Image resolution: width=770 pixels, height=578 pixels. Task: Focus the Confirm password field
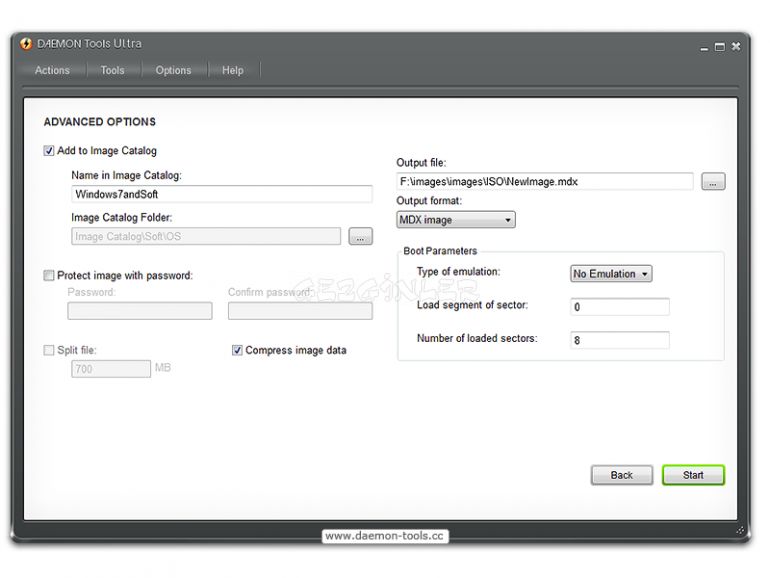click(x=300, y=311)
